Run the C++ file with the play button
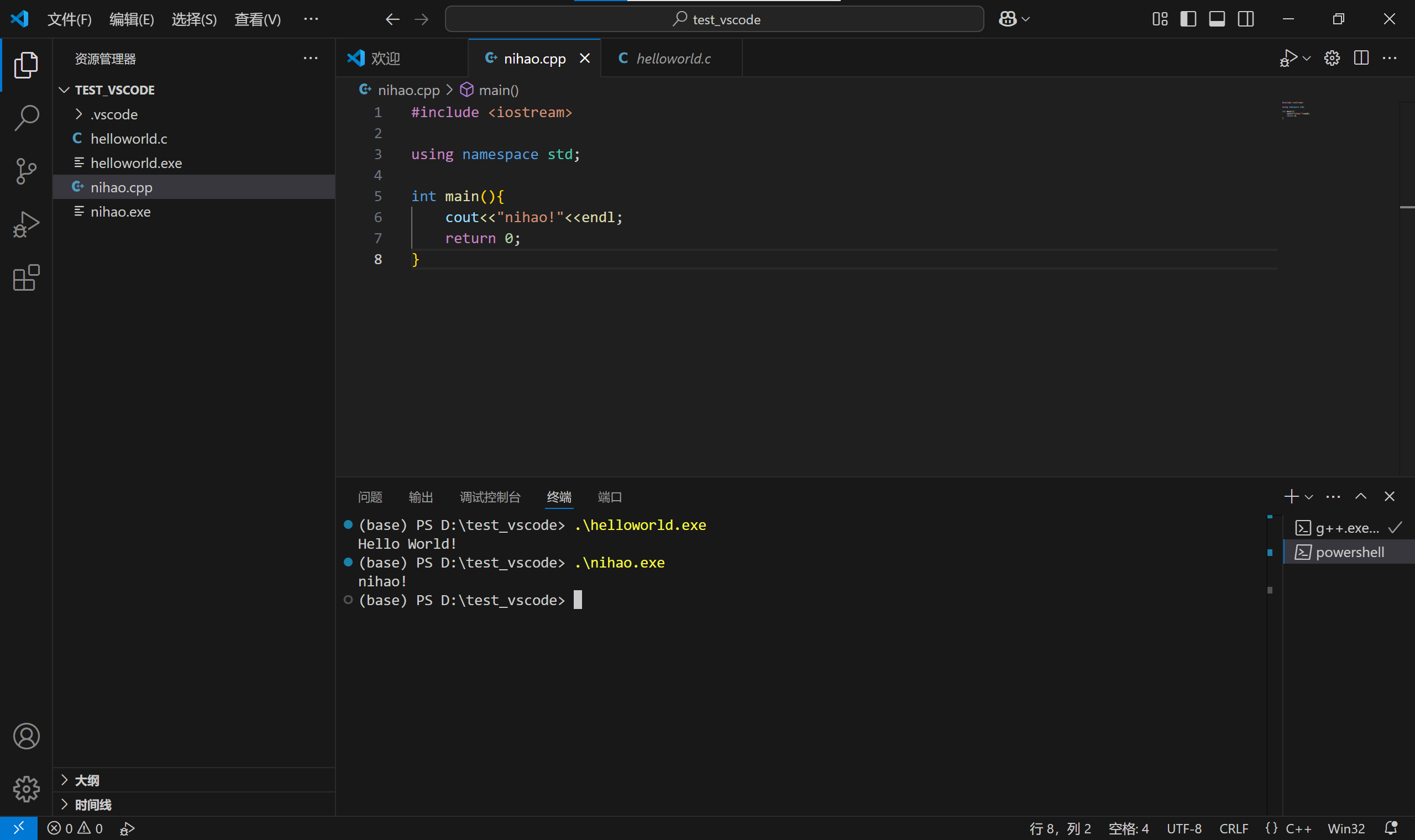The image size is (1415, 840). click(x=1288, y=57)
